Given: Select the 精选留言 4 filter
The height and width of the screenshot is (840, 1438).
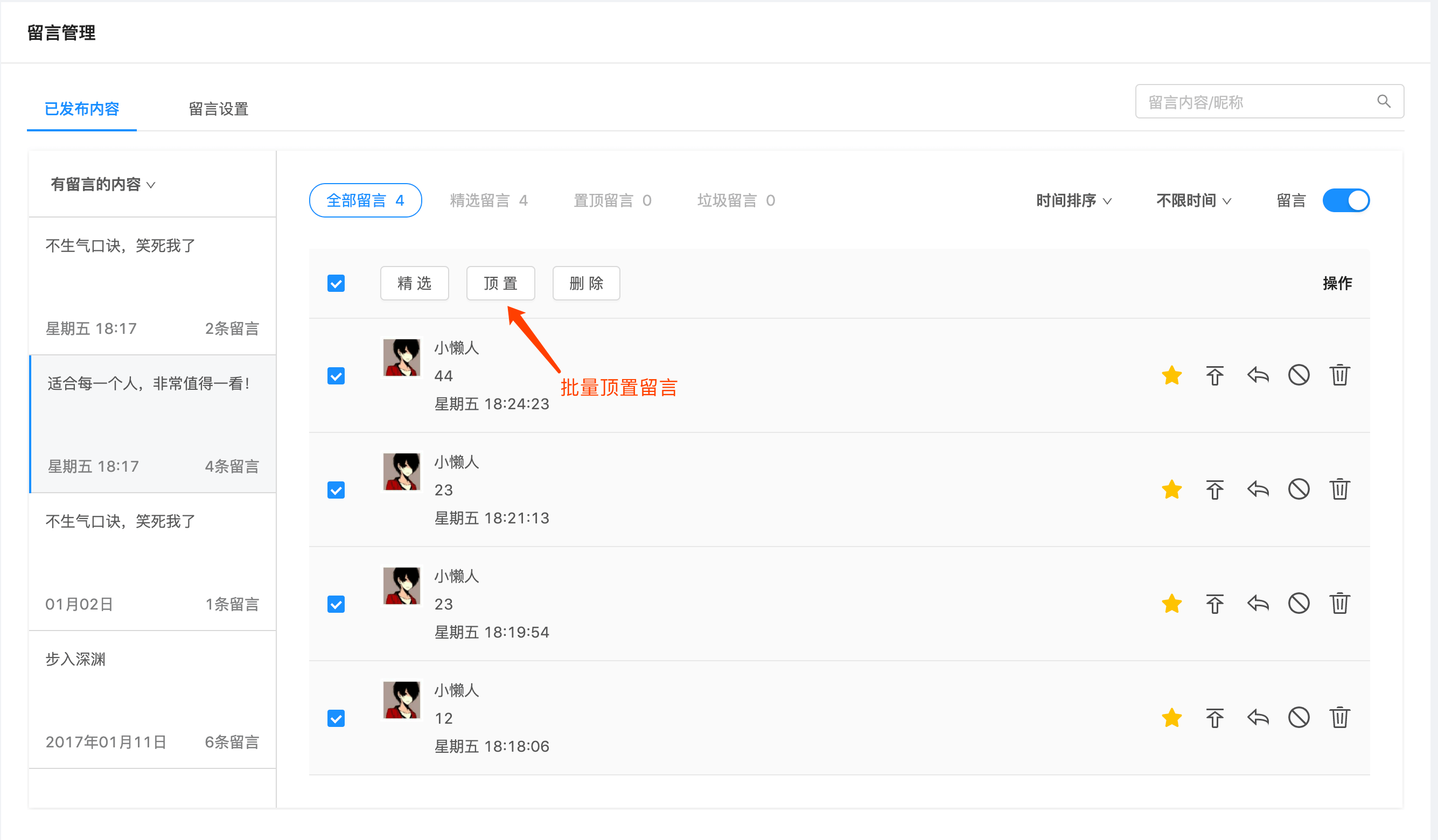Looking at the screenshot, I should coord(488,200).
